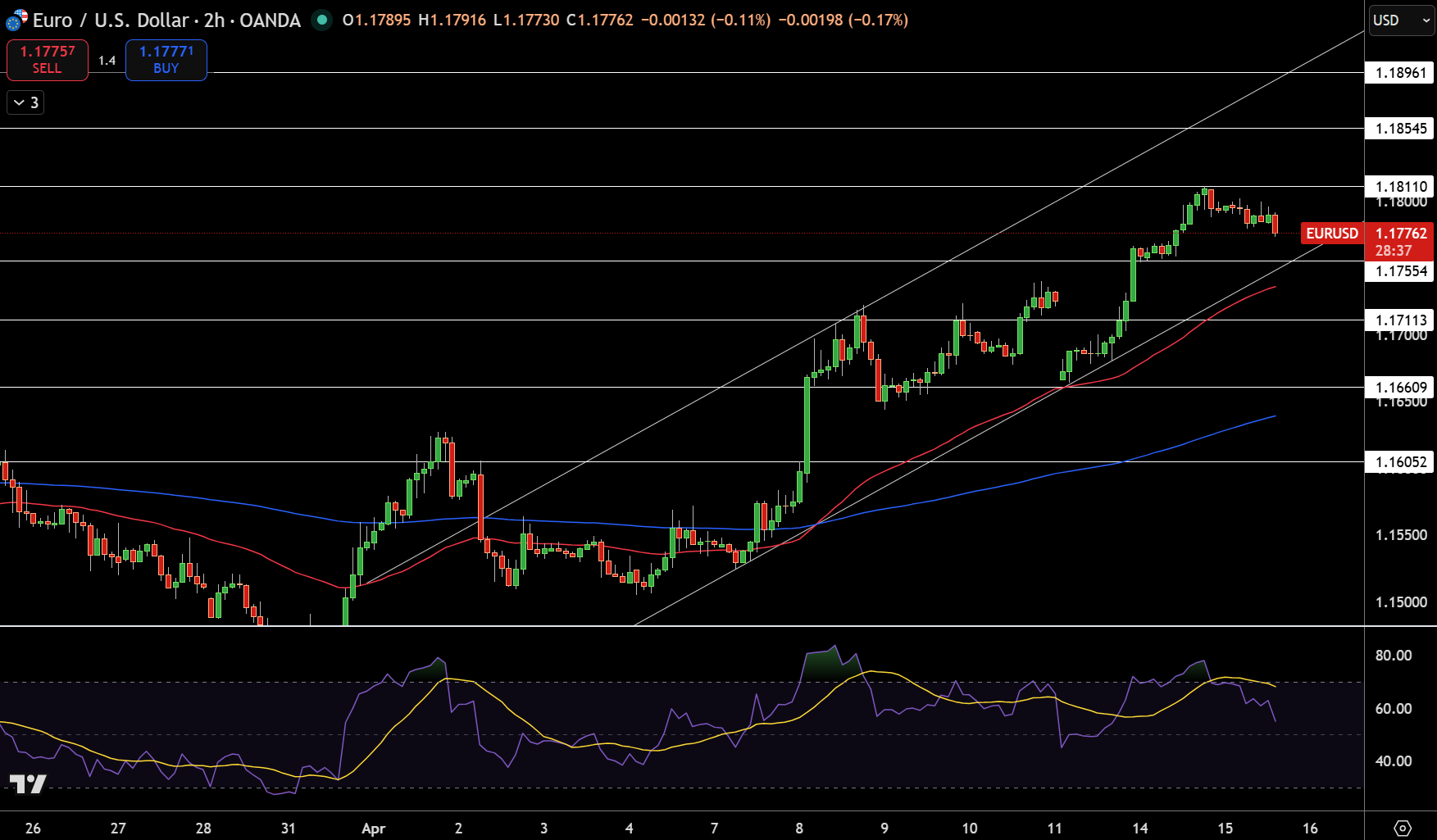Click the date 14 on time axis

[x=1140, y=829]
